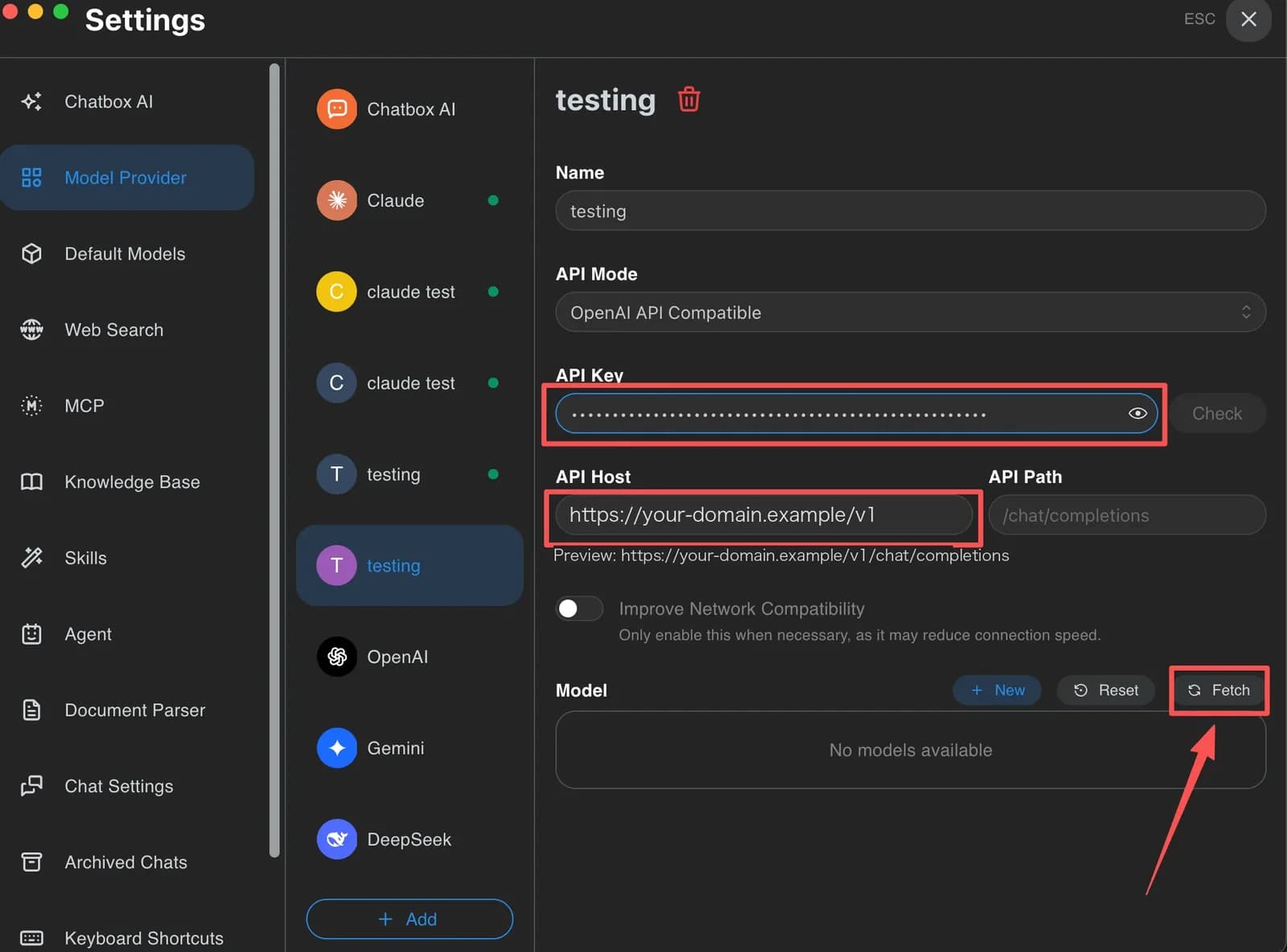Click the Reset models button
The height and width of the screenshot is (952, 1287).
point(1106,690)
